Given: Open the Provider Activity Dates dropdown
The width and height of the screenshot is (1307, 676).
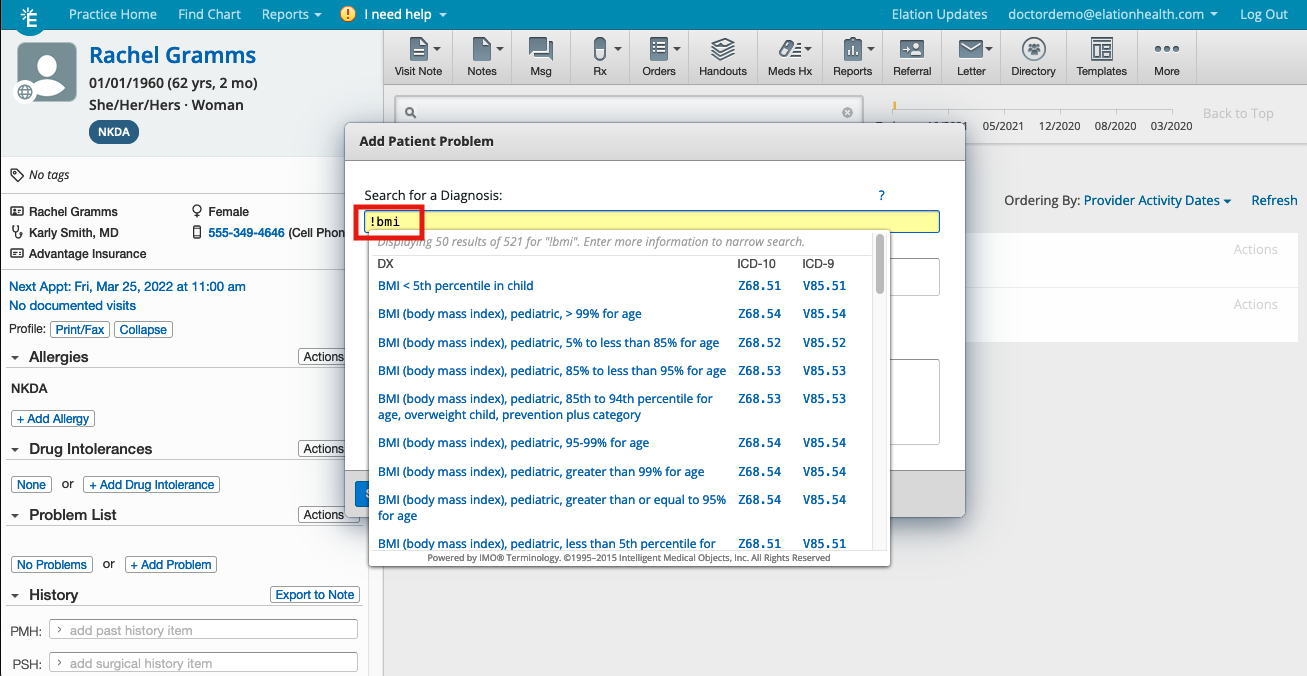Looking at the screenshot, I should 1157,201.
